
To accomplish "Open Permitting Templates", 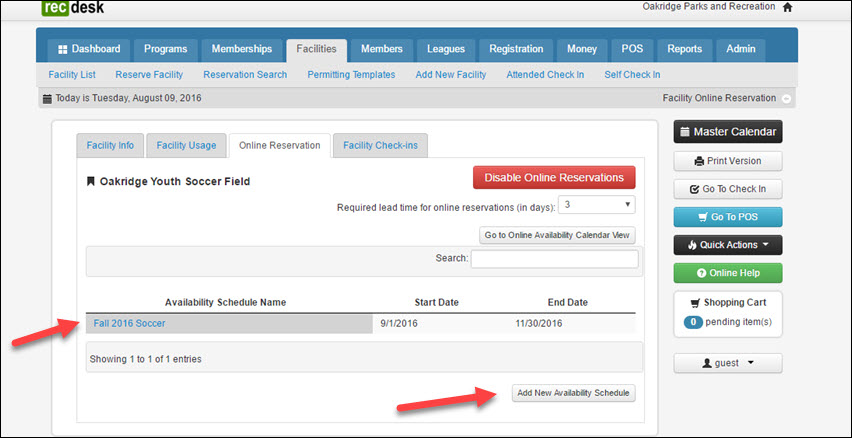I will point(351,74).
